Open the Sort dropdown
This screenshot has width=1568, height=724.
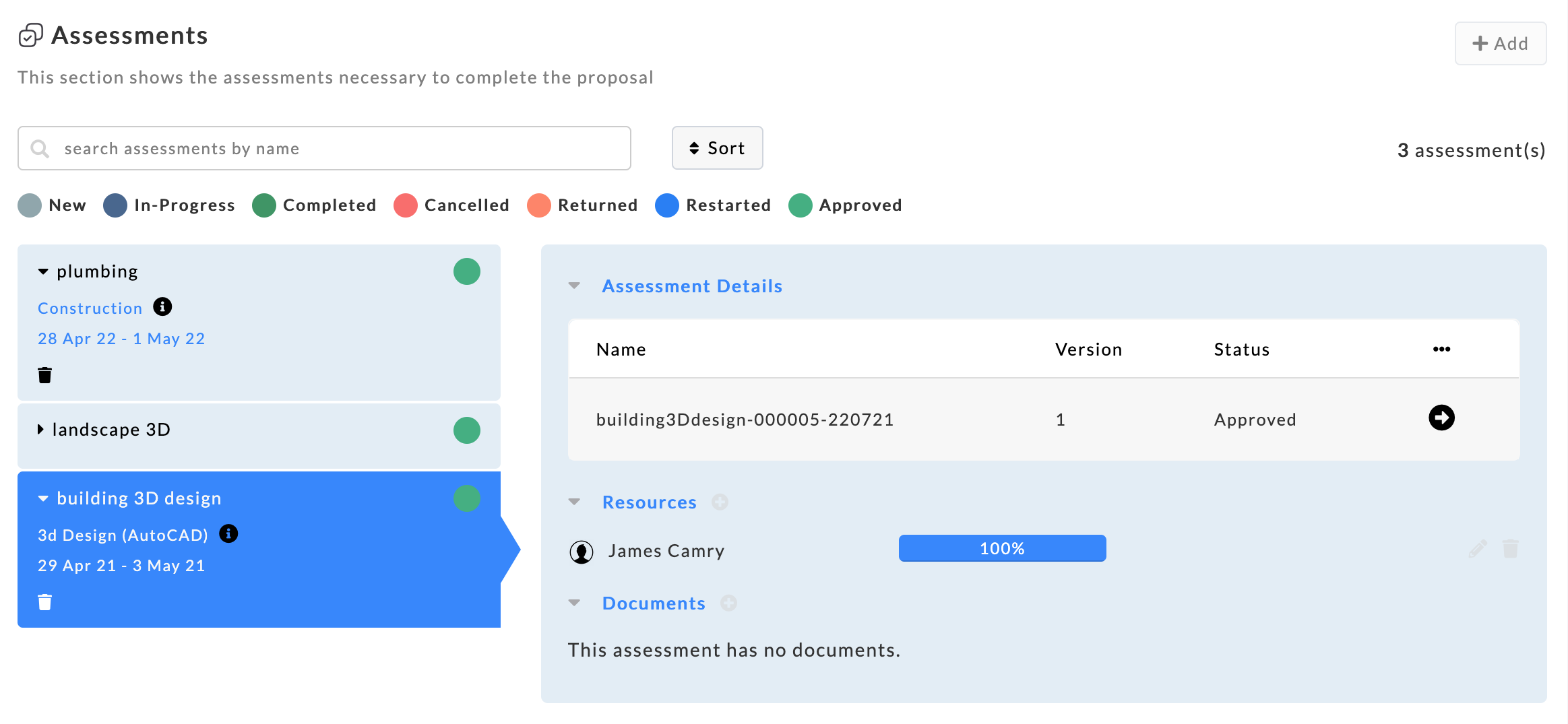pos(717,148)
